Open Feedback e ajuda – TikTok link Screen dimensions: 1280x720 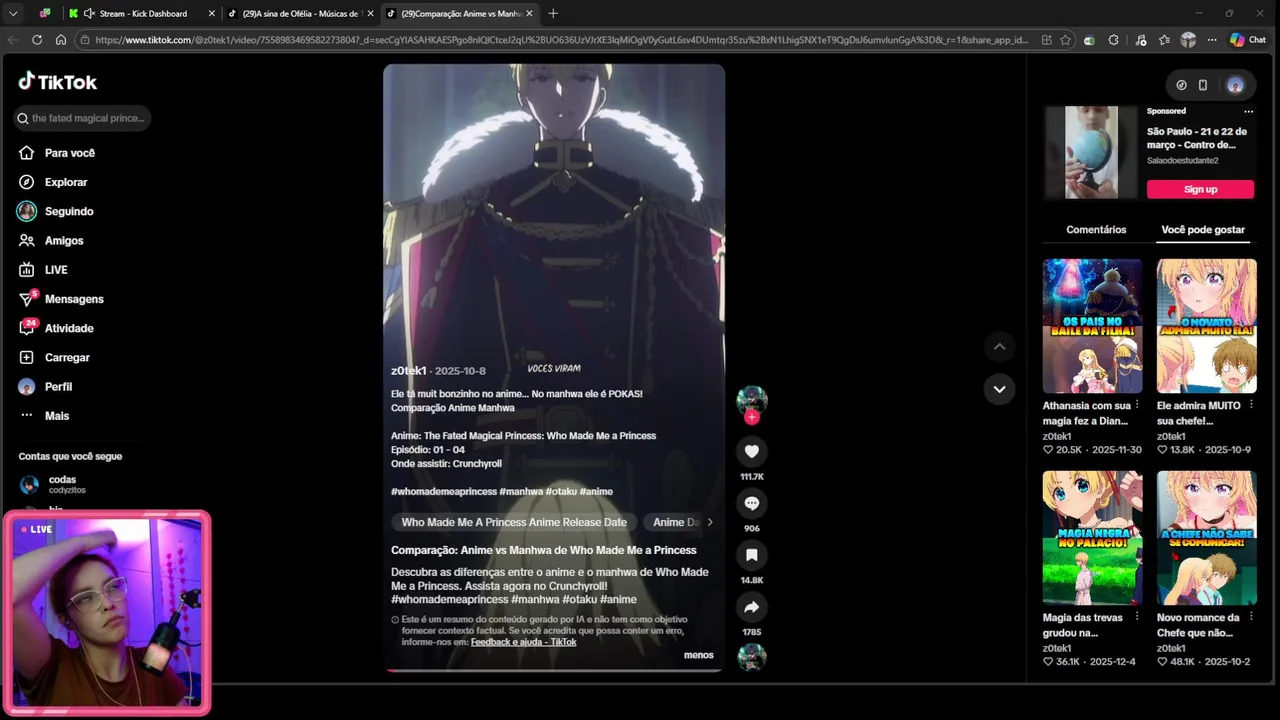tap(523, 642)
